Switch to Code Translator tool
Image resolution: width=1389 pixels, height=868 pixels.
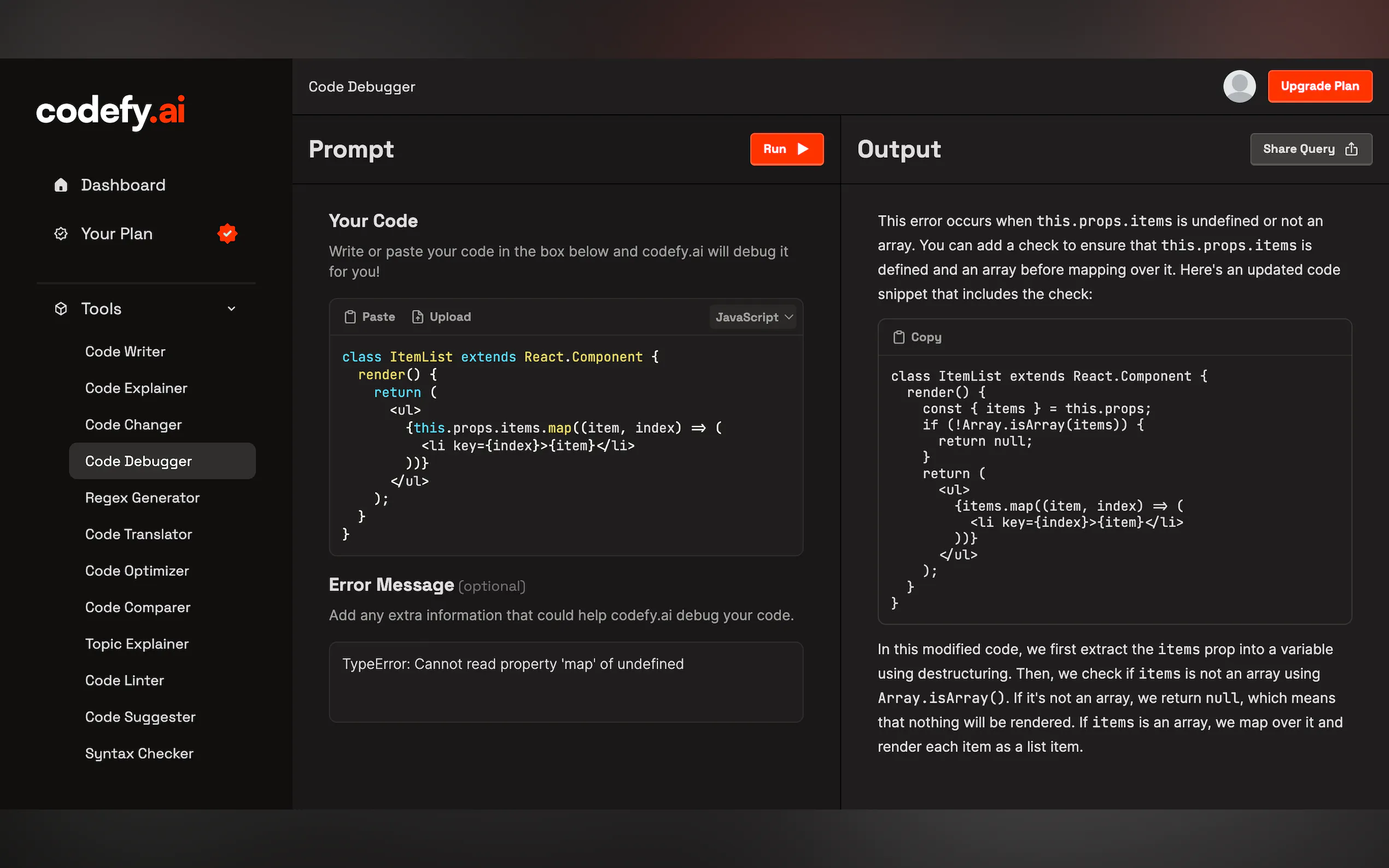pyautogui.click(x=138, y=534)
